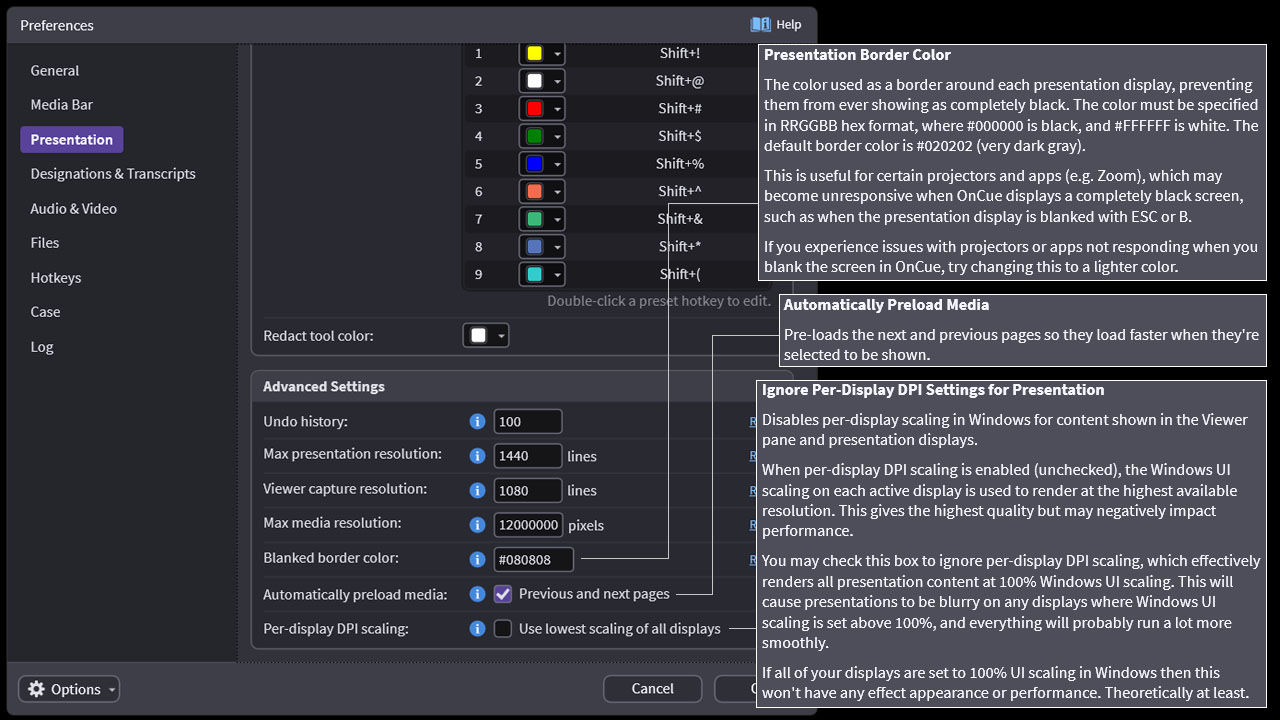
Task: Click info icon for Viewer capture resolution
Action: [477, 490]
